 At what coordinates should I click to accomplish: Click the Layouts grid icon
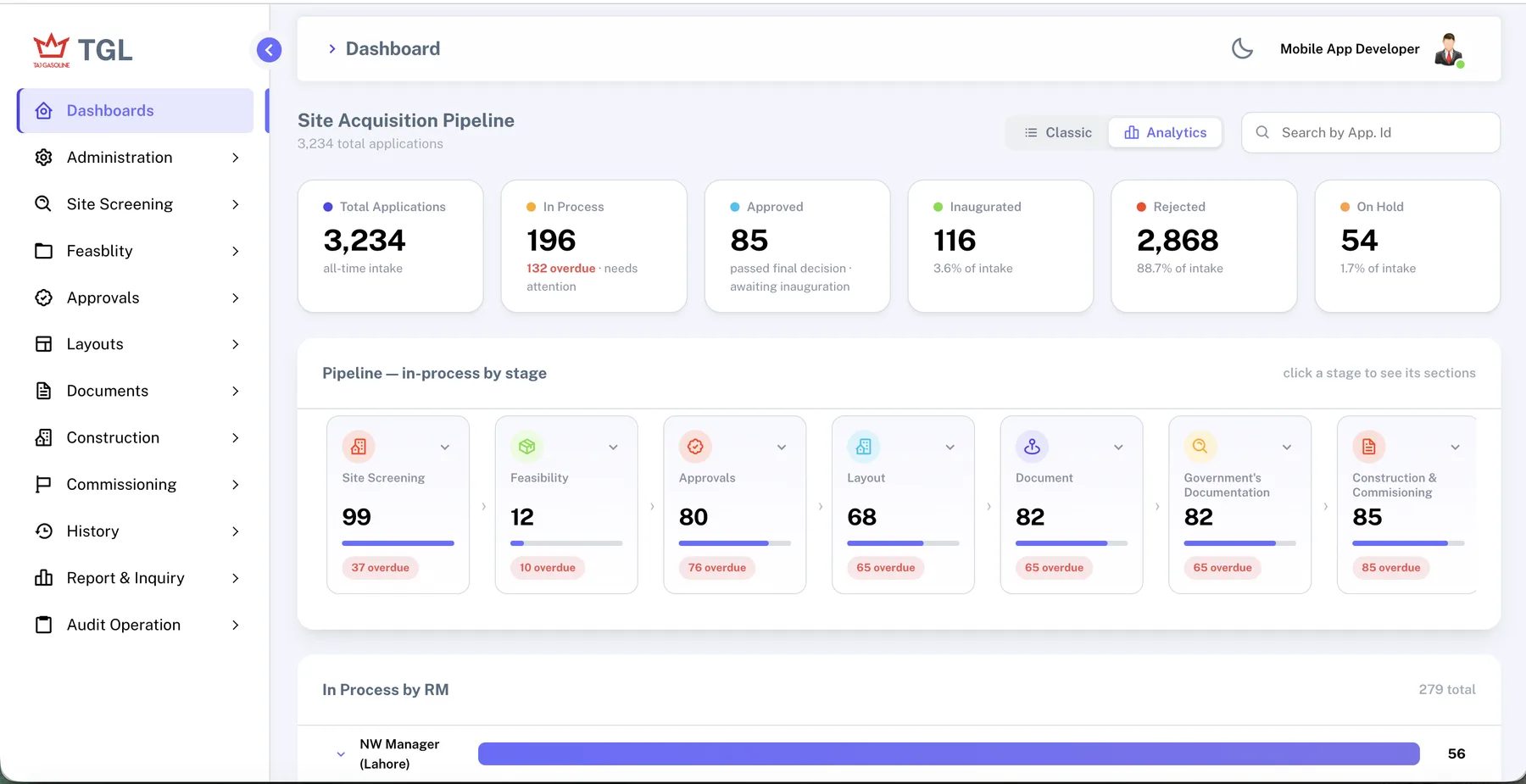(44, 344)
